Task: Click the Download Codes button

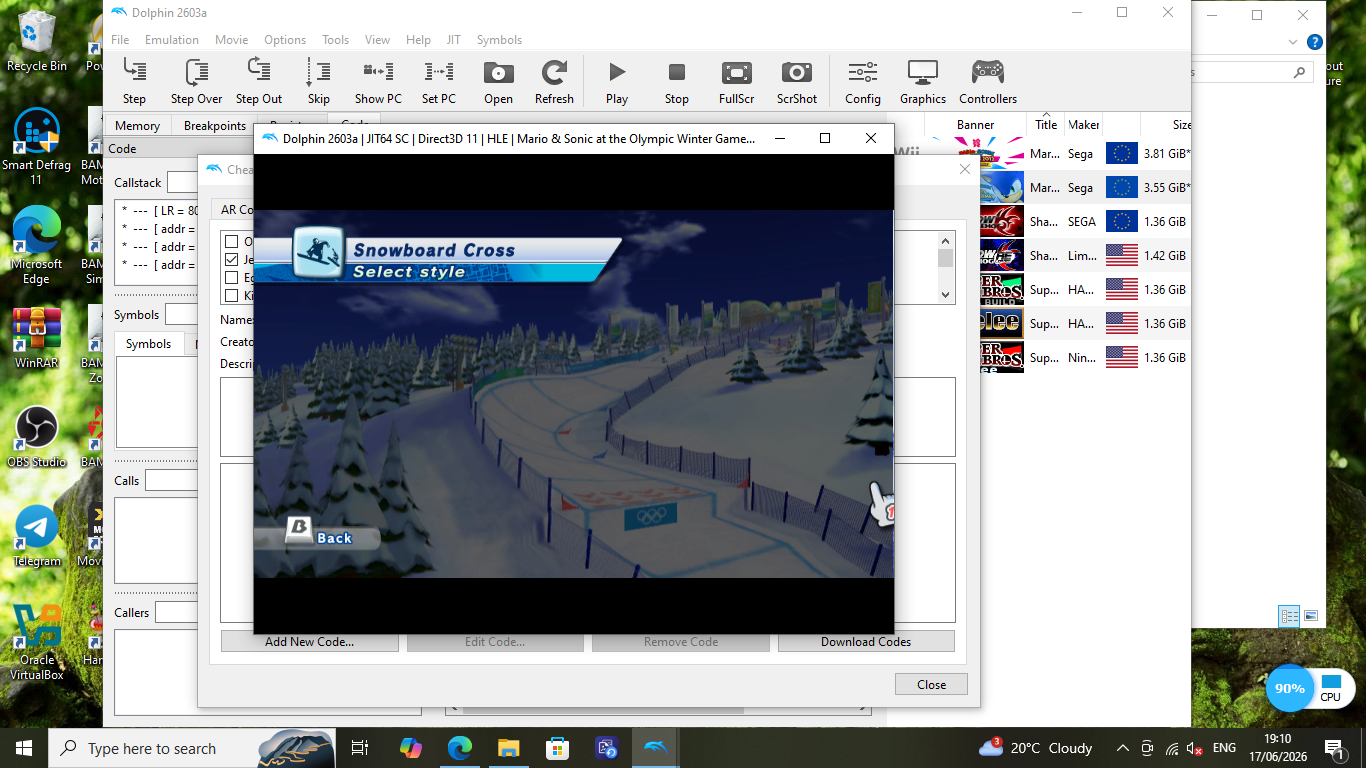Action: (866, 642)
